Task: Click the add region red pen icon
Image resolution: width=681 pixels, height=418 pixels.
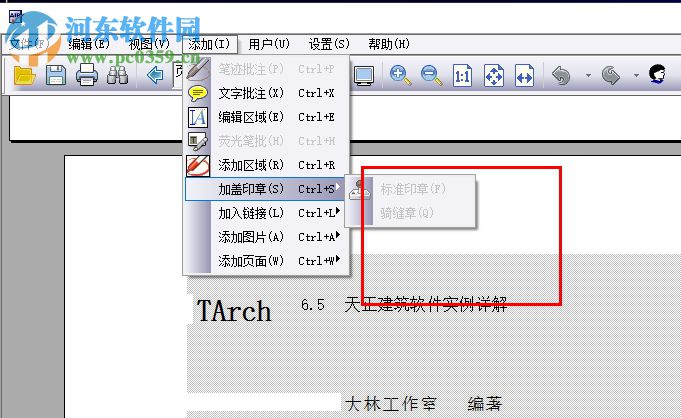Action: click(198, 166)
